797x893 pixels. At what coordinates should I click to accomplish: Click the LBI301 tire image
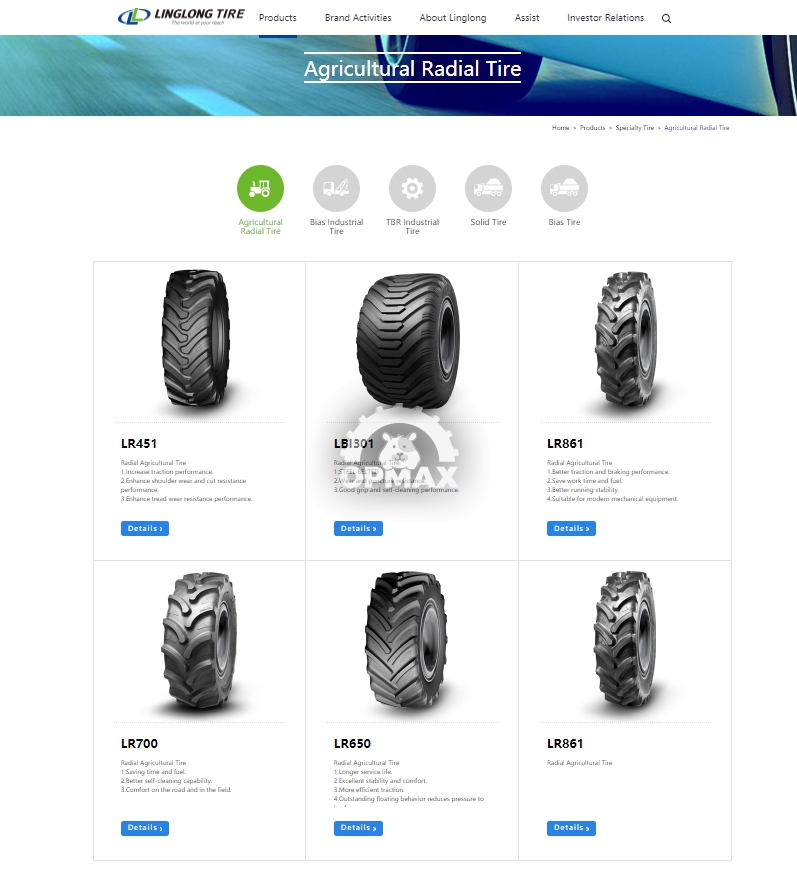pos(408,341)
